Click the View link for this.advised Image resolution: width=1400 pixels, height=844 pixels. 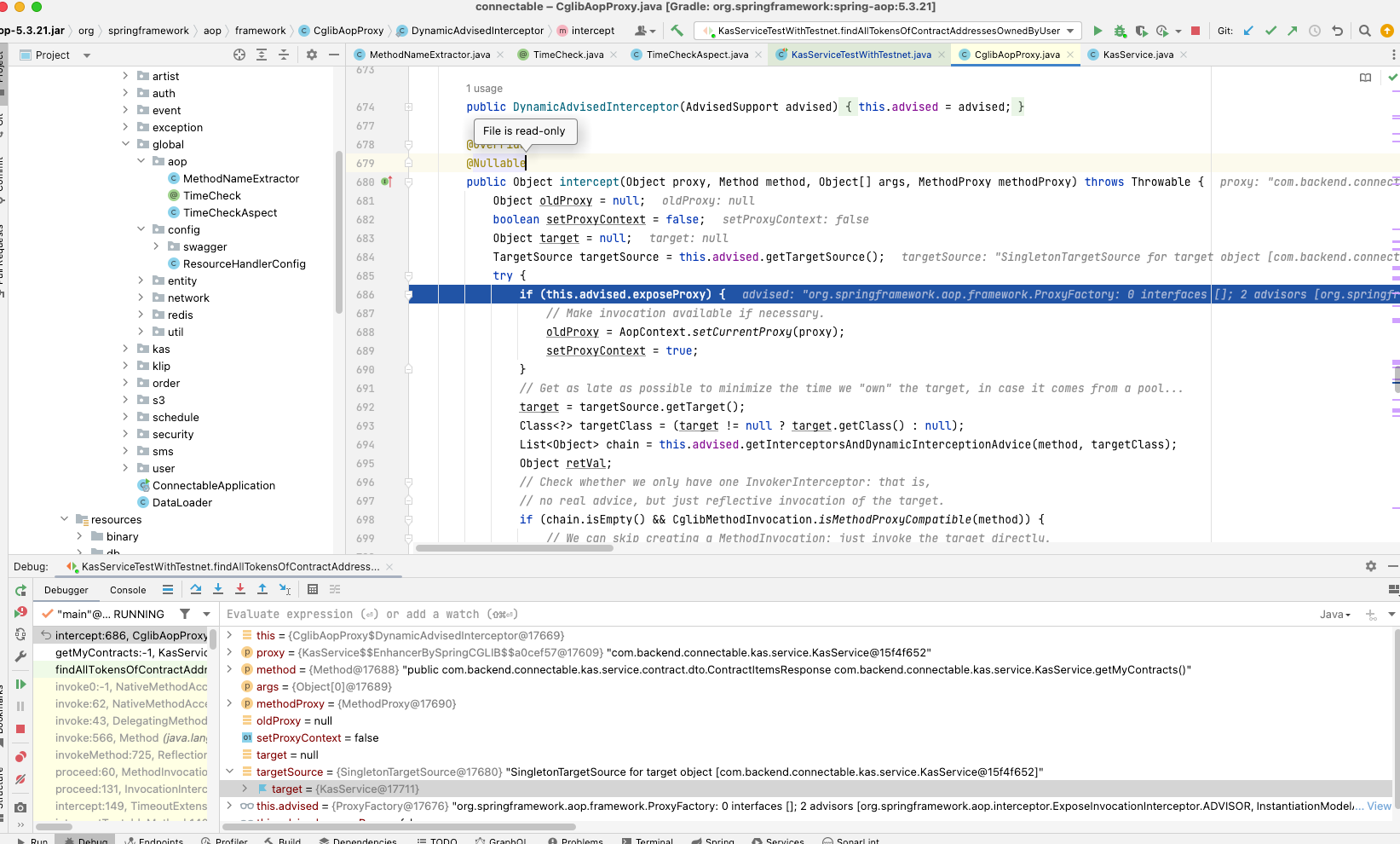[1379, 806]
